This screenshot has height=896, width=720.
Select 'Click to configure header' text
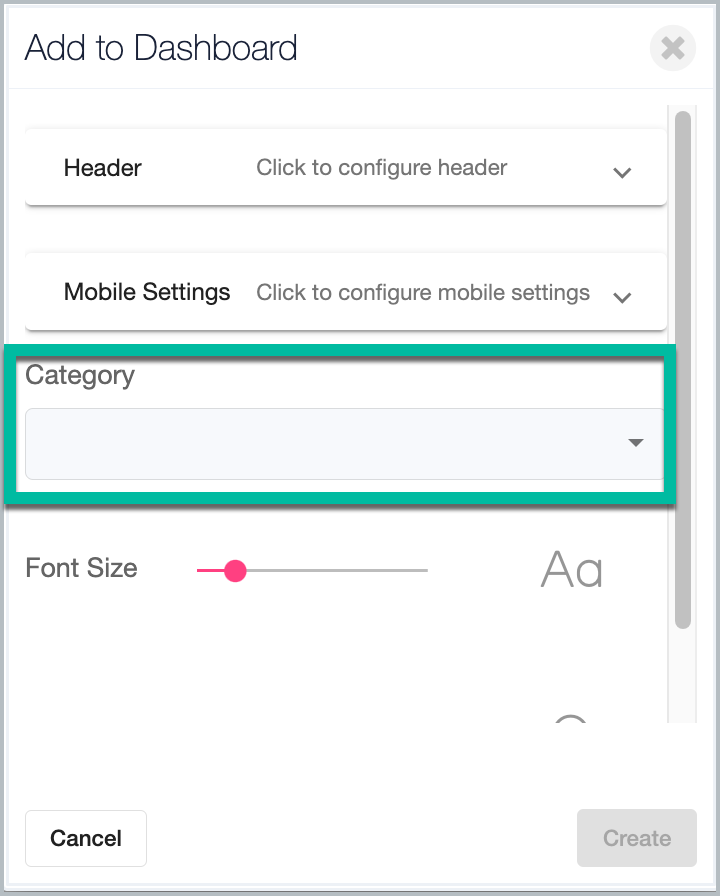point(381,168)
